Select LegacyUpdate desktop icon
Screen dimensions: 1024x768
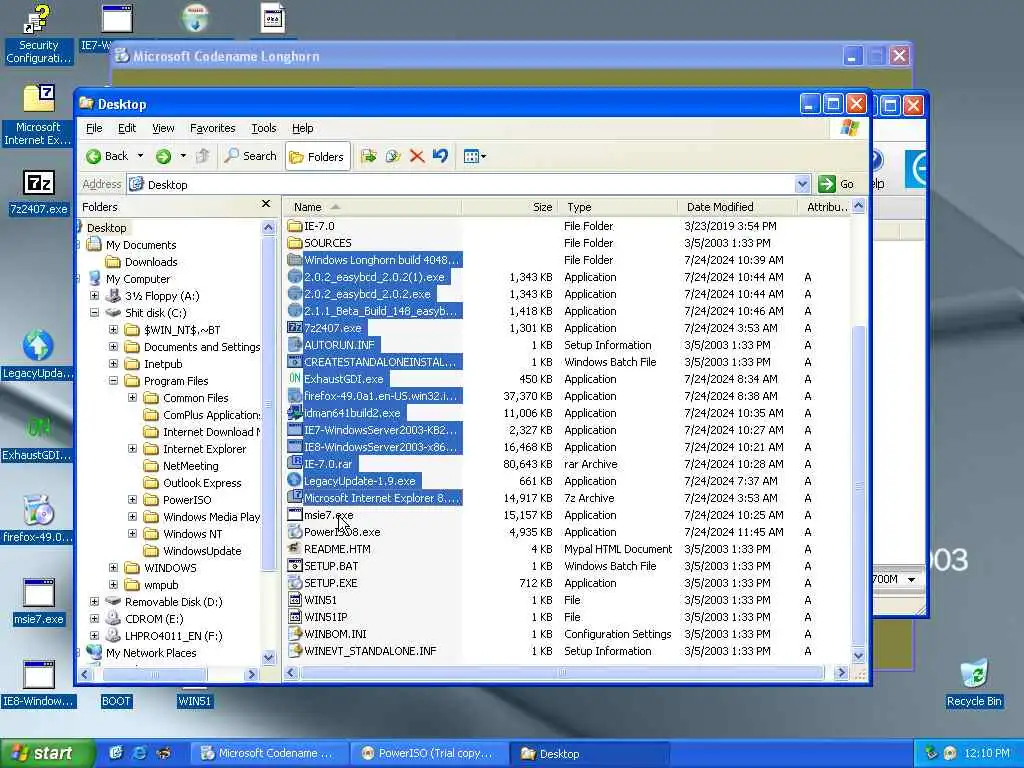click(x=38, y=356)
